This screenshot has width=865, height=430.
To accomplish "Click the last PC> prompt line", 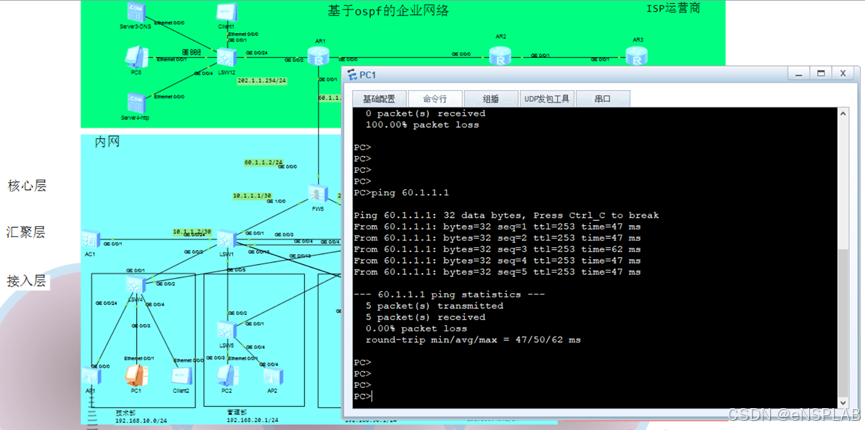I will [363, 396].
